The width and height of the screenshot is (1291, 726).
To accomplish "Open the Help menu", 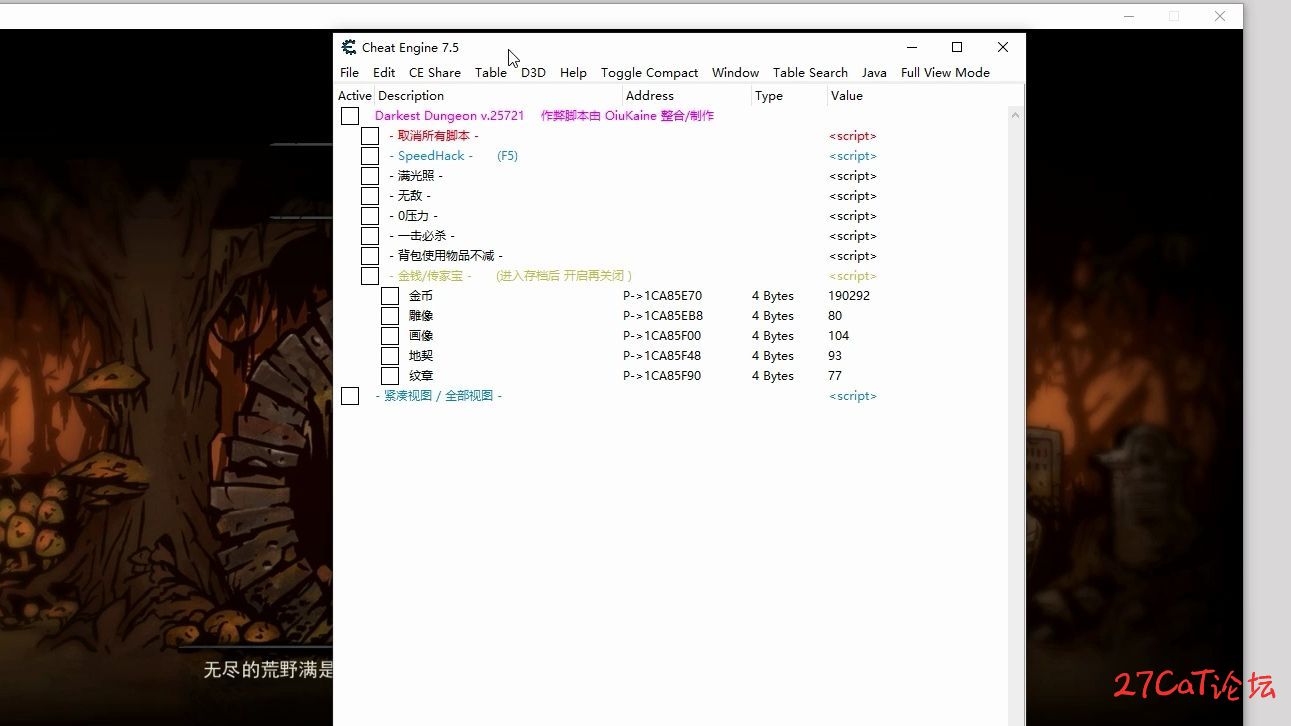I will [x=573, y=72].
